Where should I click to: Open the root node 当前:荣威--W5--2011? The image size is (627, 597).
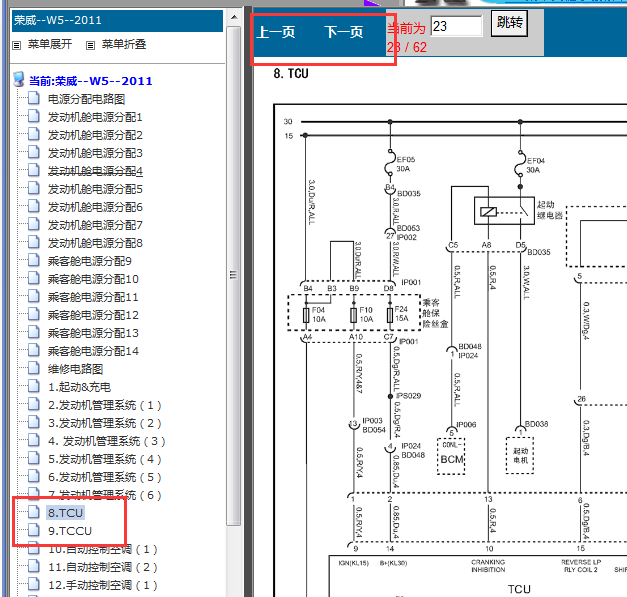[x=91, y=81]
